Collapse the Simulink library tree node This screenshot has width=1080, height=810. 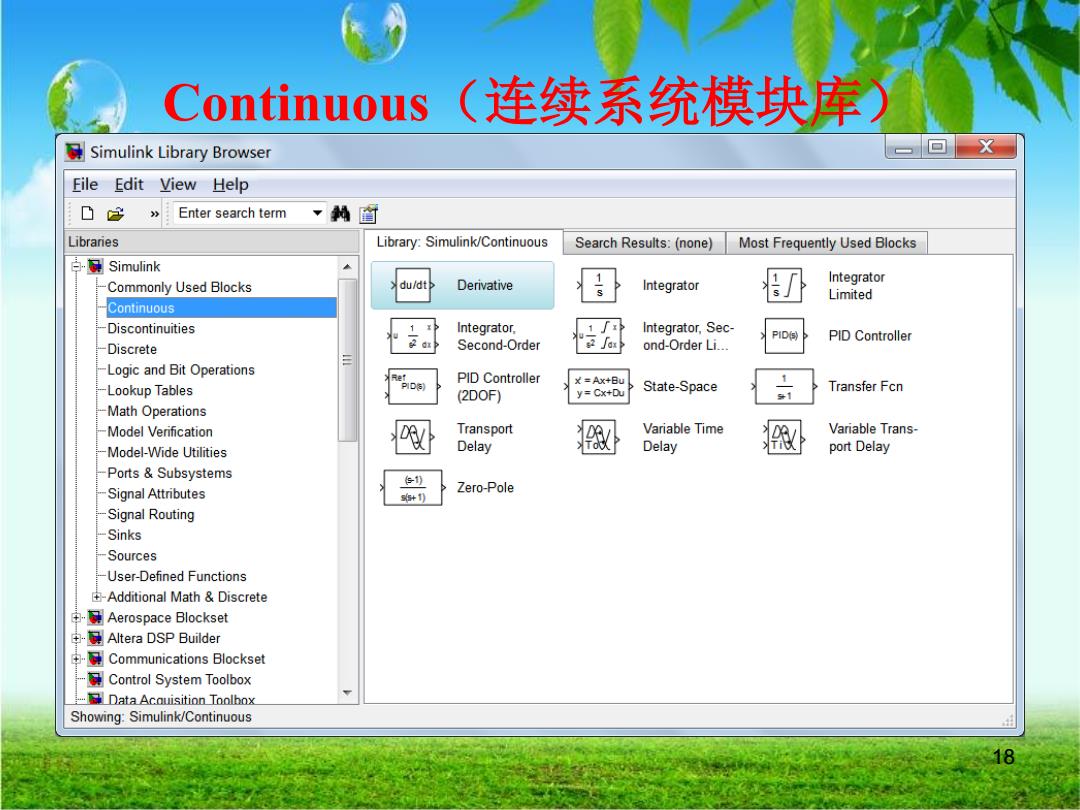(x=77, y=266)
